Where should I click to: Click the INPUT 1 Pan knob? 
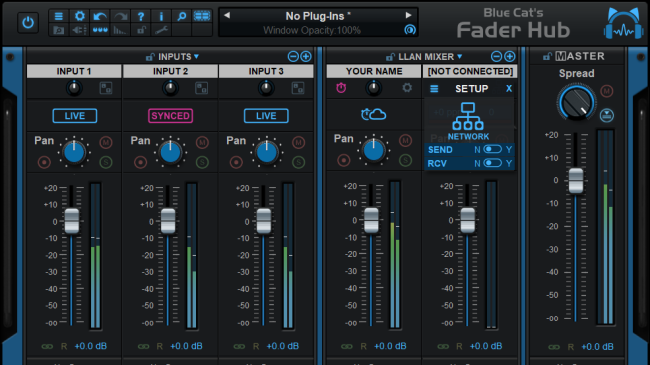74,152
